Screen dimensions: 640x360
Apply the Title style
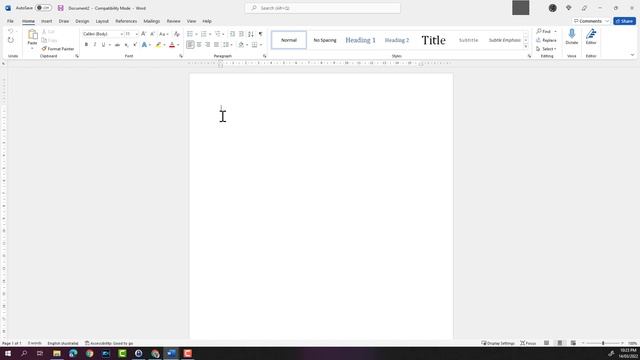[x=433, y=40]
